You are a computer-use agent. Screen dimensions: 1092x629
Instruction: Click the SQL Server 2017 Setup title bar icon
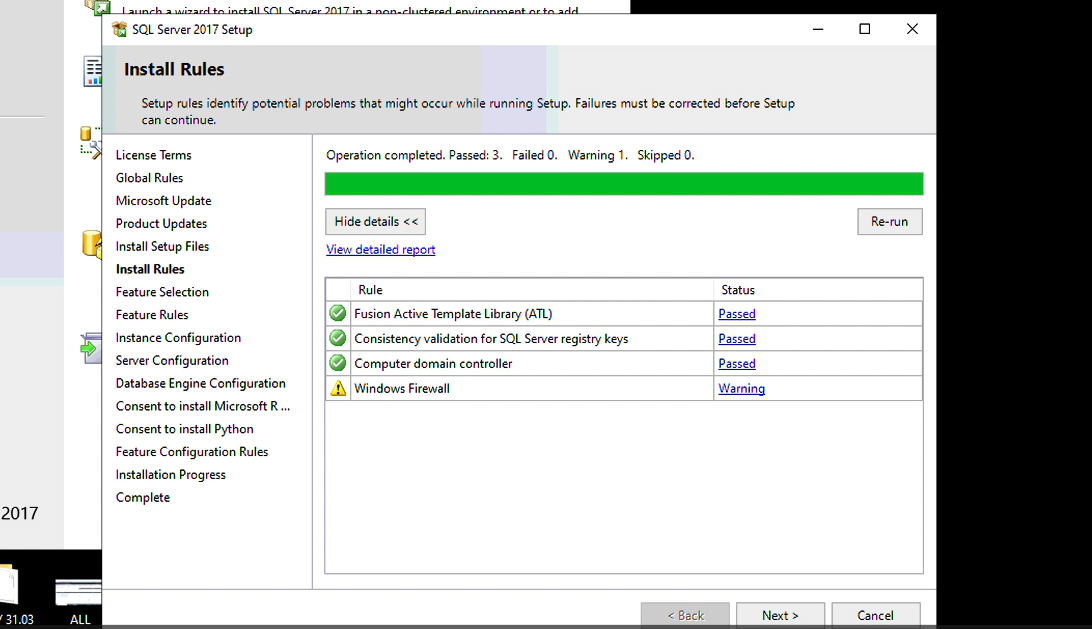pyautogui.click(x=119, y=29)
